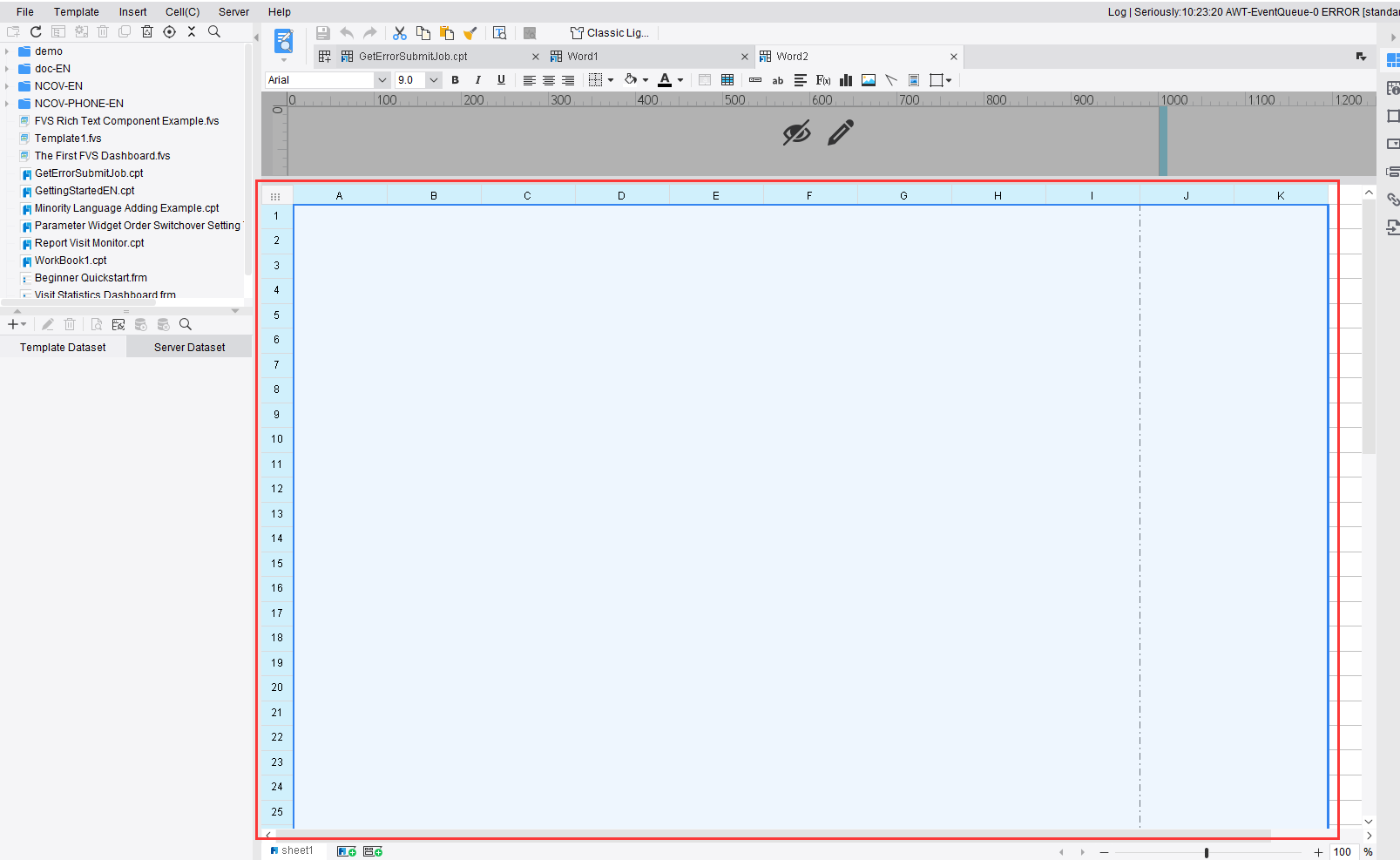Image resolution: width=1400 pixels, height=860 pixels.
Task: Insert an image from the toolbar
Action: pyautogui.click(x=868, y=79)
